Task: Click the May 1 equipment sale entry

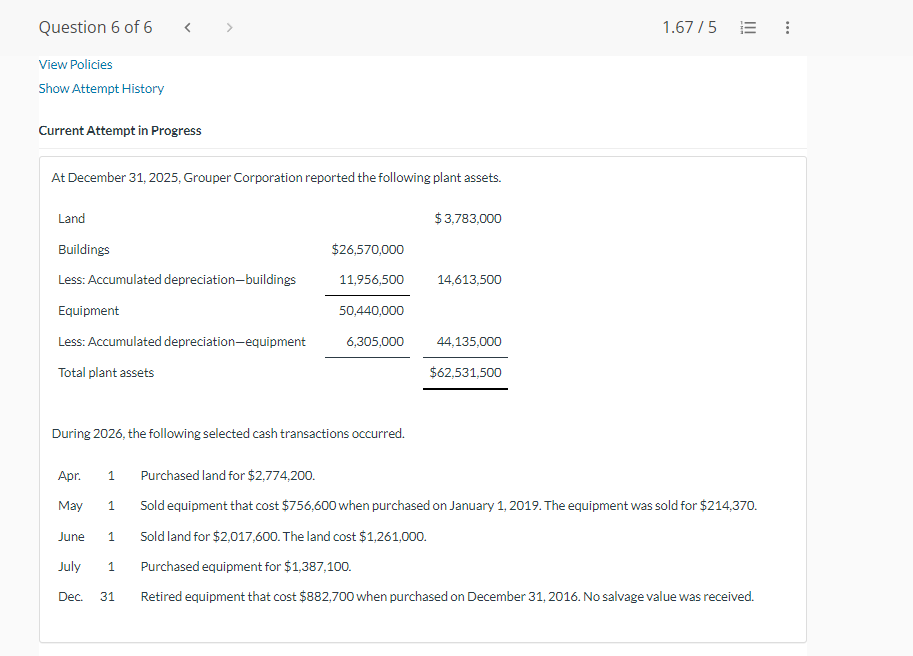Action: pos(447,505)
